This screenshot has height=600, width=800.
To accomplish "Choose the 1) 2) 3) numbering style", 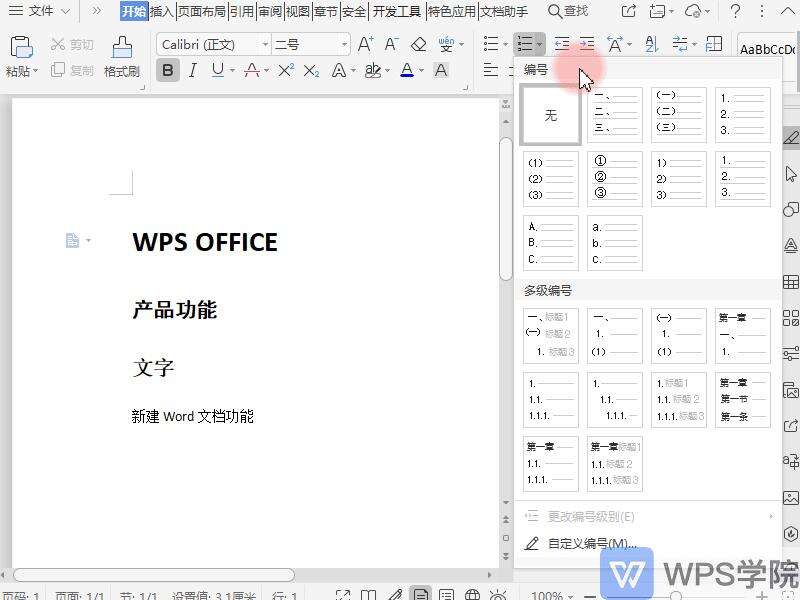I will coord(679,179).
